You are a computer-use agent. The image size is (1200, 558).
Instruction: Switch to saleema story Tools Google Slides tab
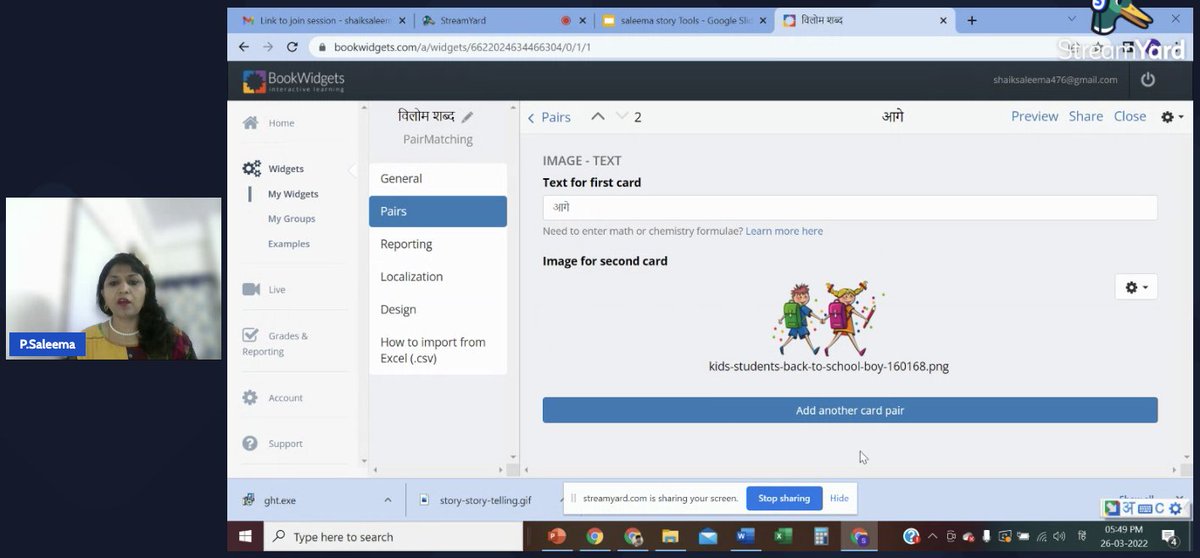pyautogui.click(x=685, y=20)
